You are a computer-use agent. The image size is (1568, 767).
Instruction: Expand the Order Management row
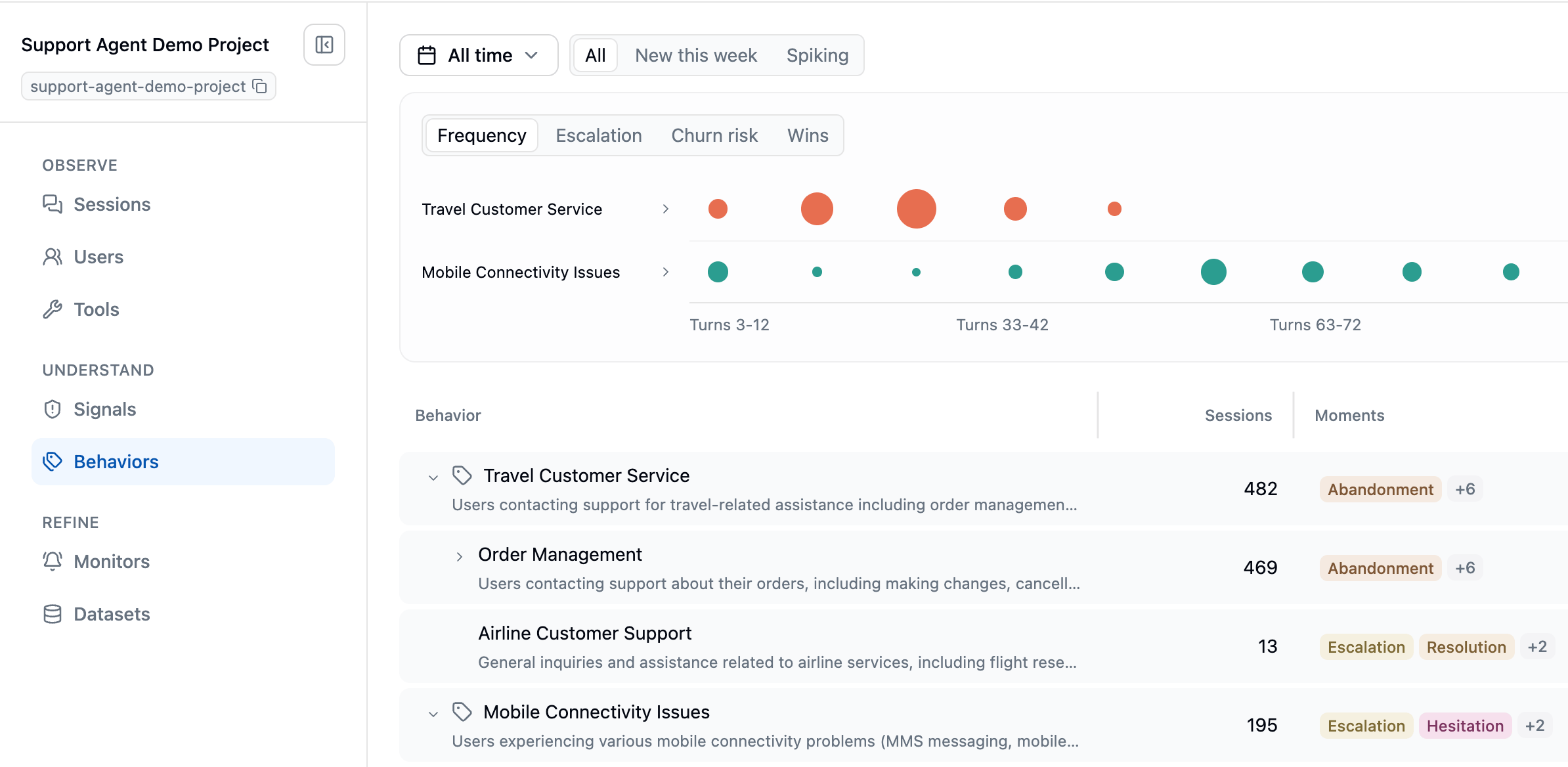[460, 556]
